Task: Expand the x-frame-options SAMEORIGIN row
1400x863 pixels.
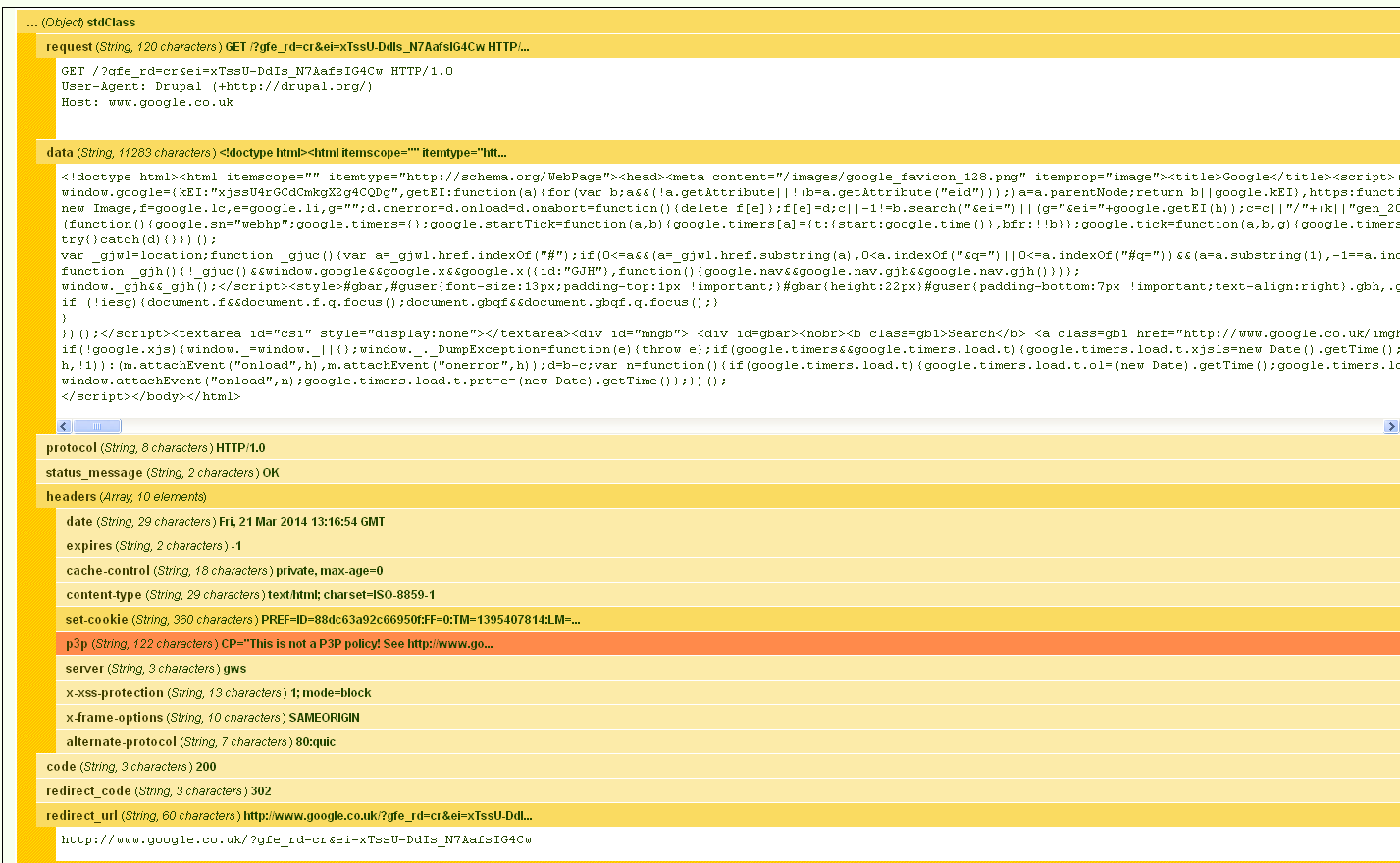Action: point(728,717)
